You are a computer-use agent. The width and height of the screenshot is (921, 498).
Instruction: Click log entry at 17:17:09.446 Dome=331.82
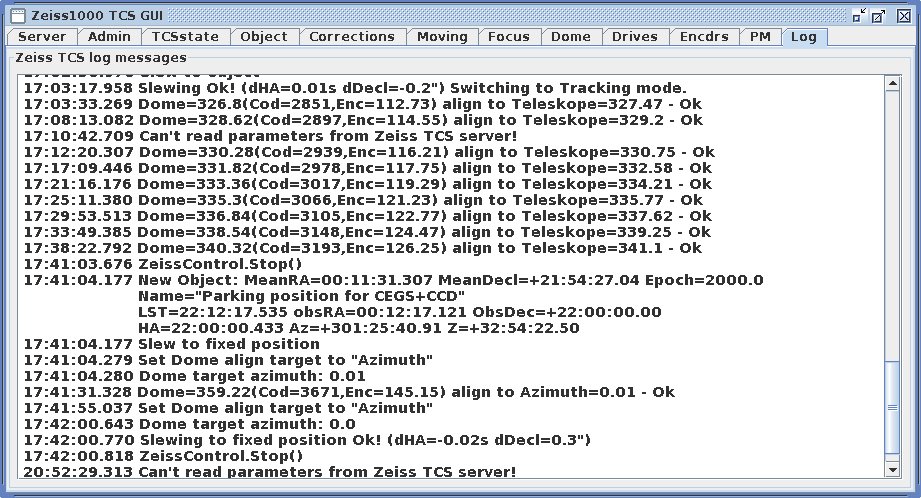(x=368, y=168)
